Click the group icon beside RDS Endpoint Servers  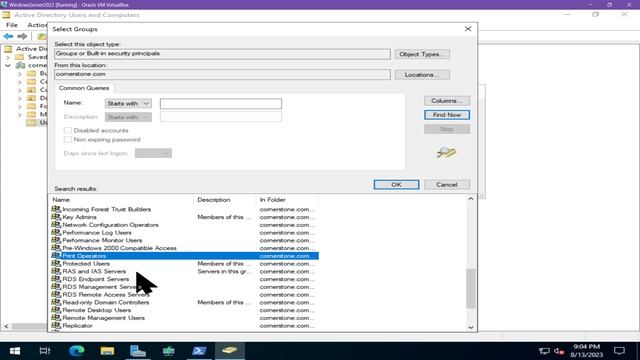56,279
